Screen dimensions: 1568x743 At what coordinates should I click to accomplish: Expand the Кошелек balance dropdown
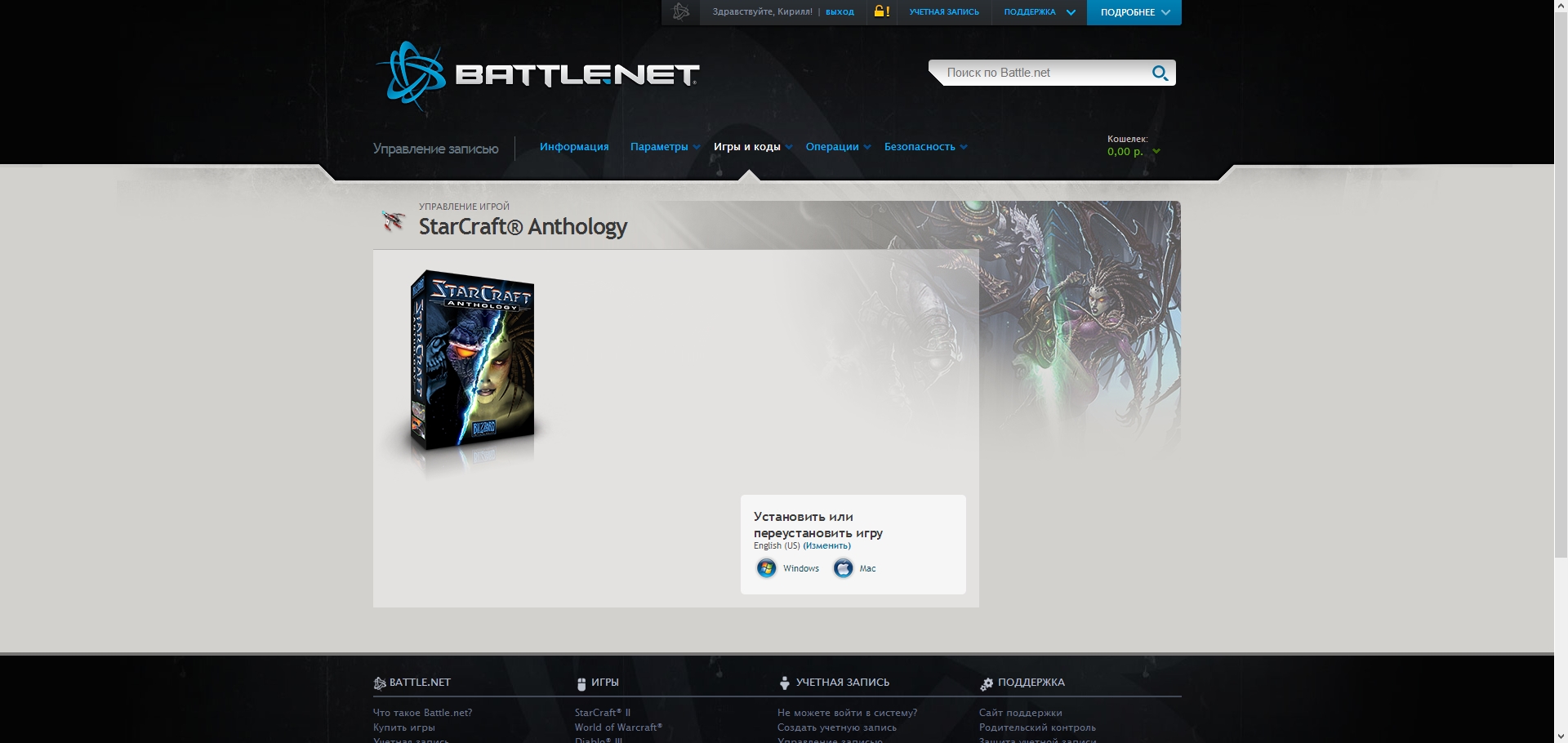1156,151
